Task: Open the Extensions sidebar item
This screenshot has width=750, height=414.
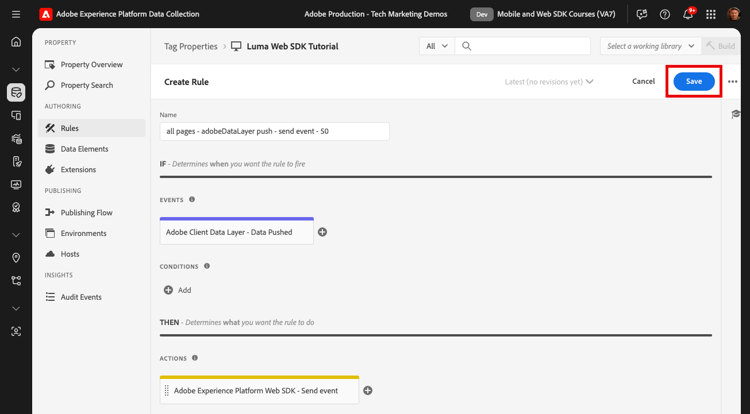Action: (x=78, y=170)
